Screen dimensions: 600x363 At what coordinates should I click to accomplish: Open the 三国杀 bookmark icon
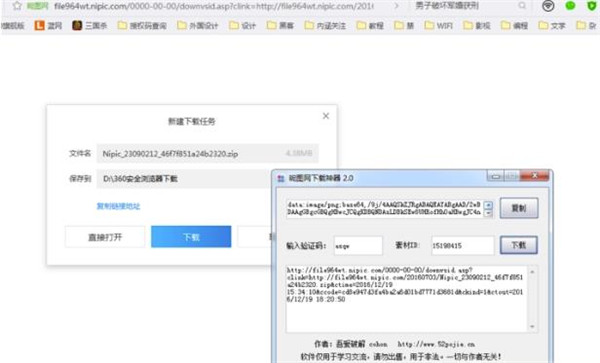click(x=77, y=26)
